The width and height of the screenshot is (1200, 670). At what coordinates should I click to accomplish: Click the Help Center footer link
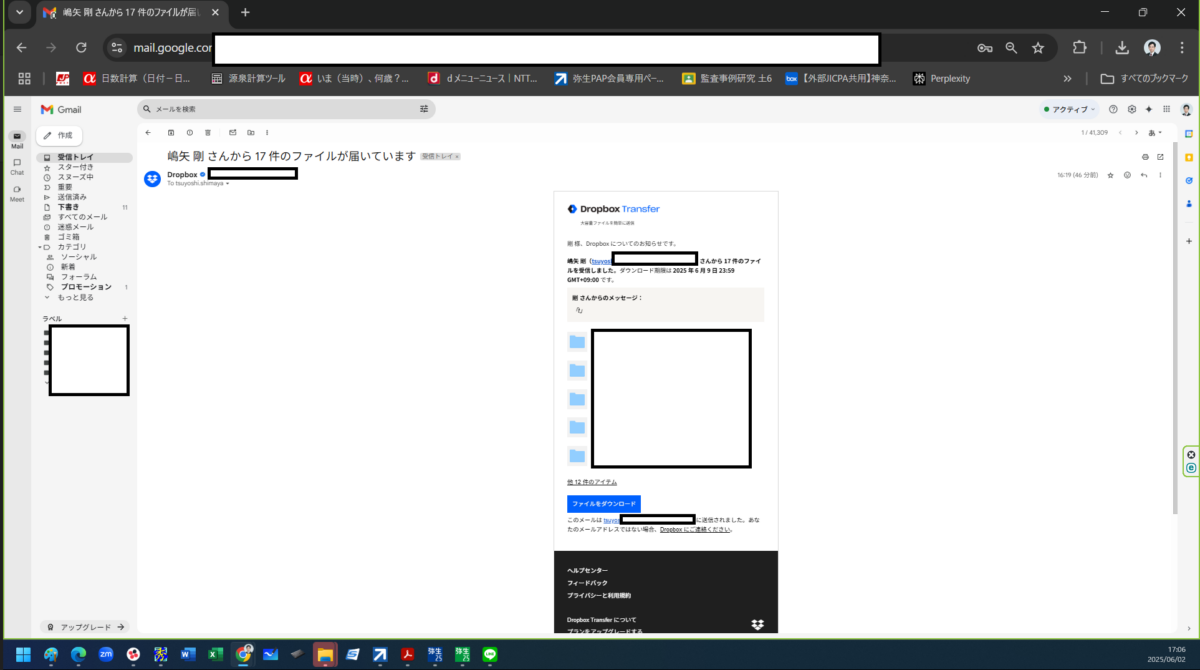tap(587, 570)
